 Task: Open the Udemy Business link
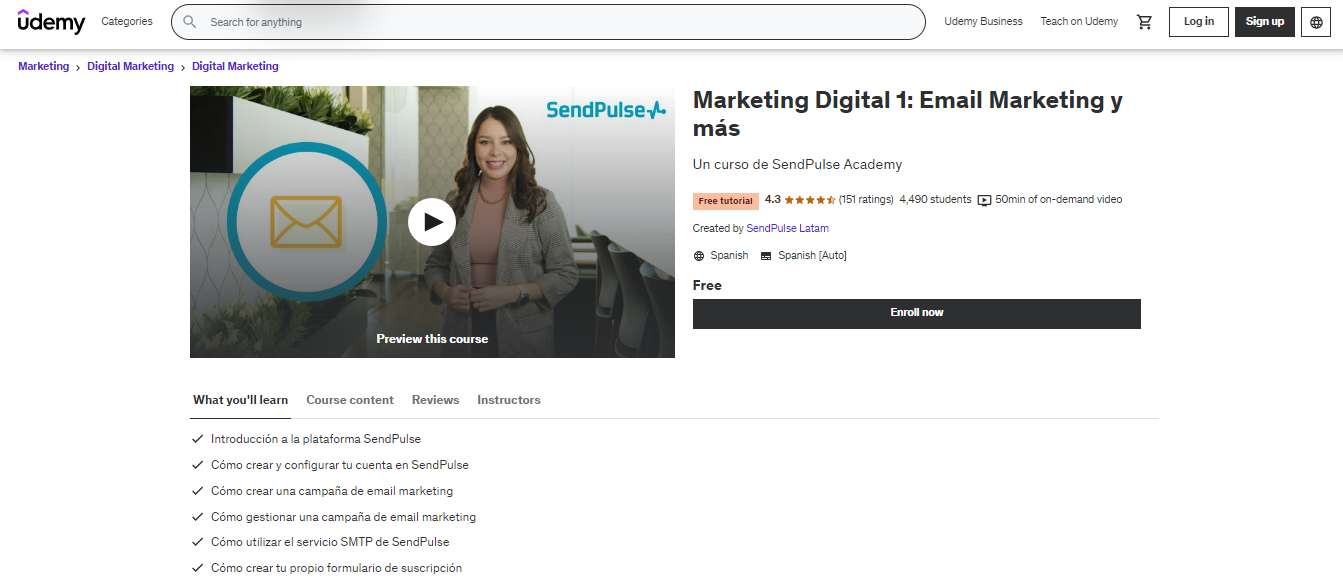(983, 22)
